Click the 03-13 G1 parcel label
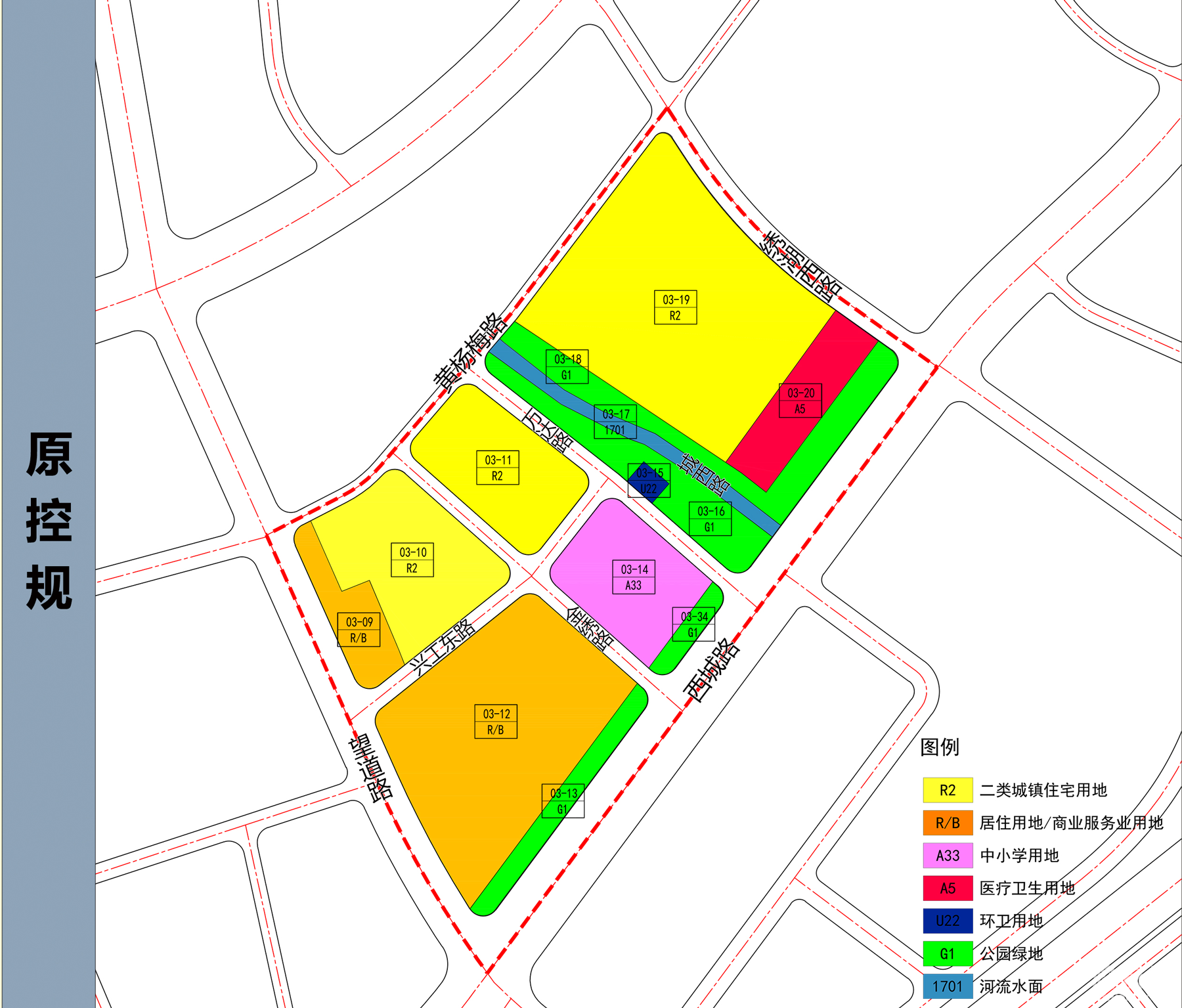1182x1008 pixels. (x=563, y=801)
